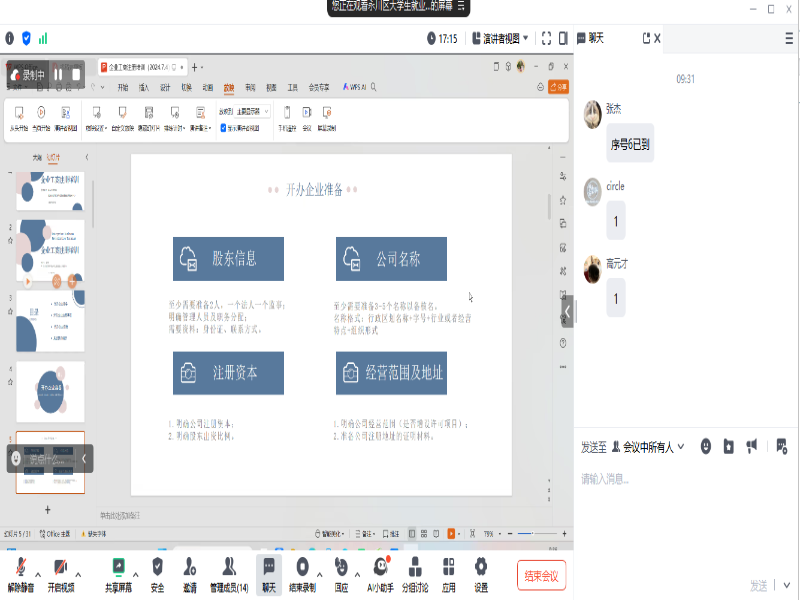Unmute with the 解除静音 control
This screenshot has width=800, height=600.
[x=20, y=570]
